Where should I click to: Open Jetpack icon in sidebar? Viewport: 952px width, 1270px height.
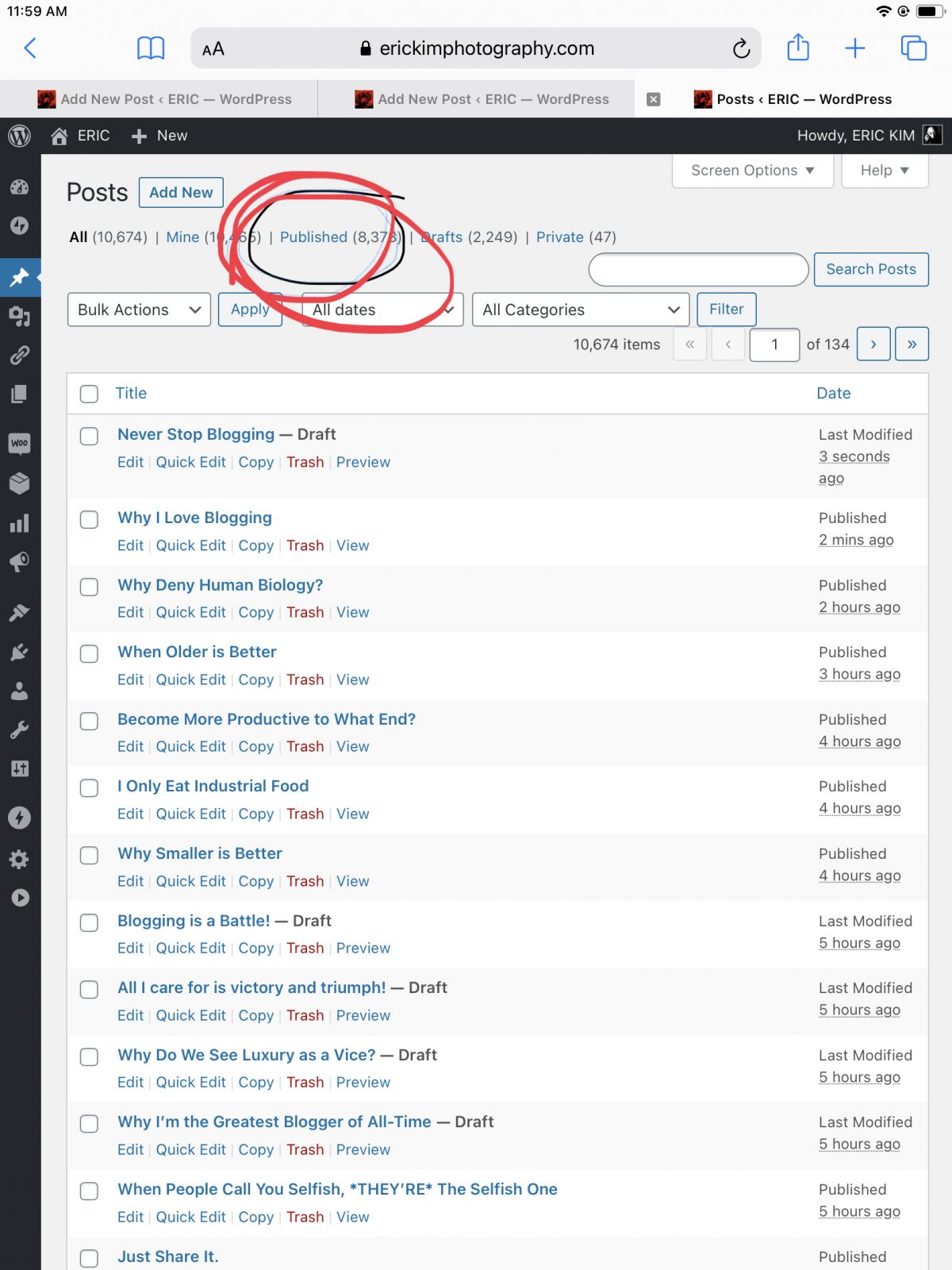click(20, 225)
